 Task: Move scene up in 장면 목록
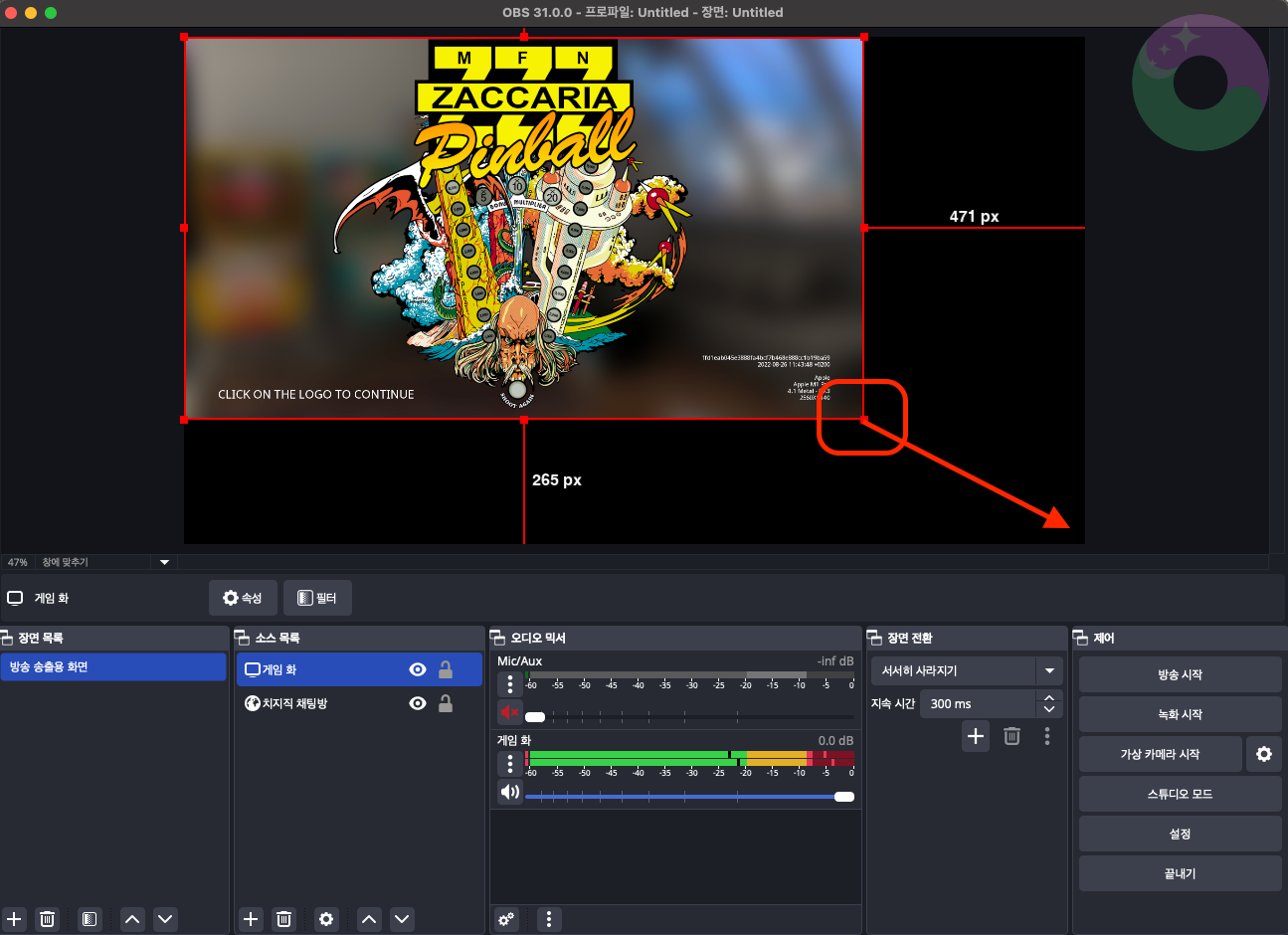click(132, 919)
